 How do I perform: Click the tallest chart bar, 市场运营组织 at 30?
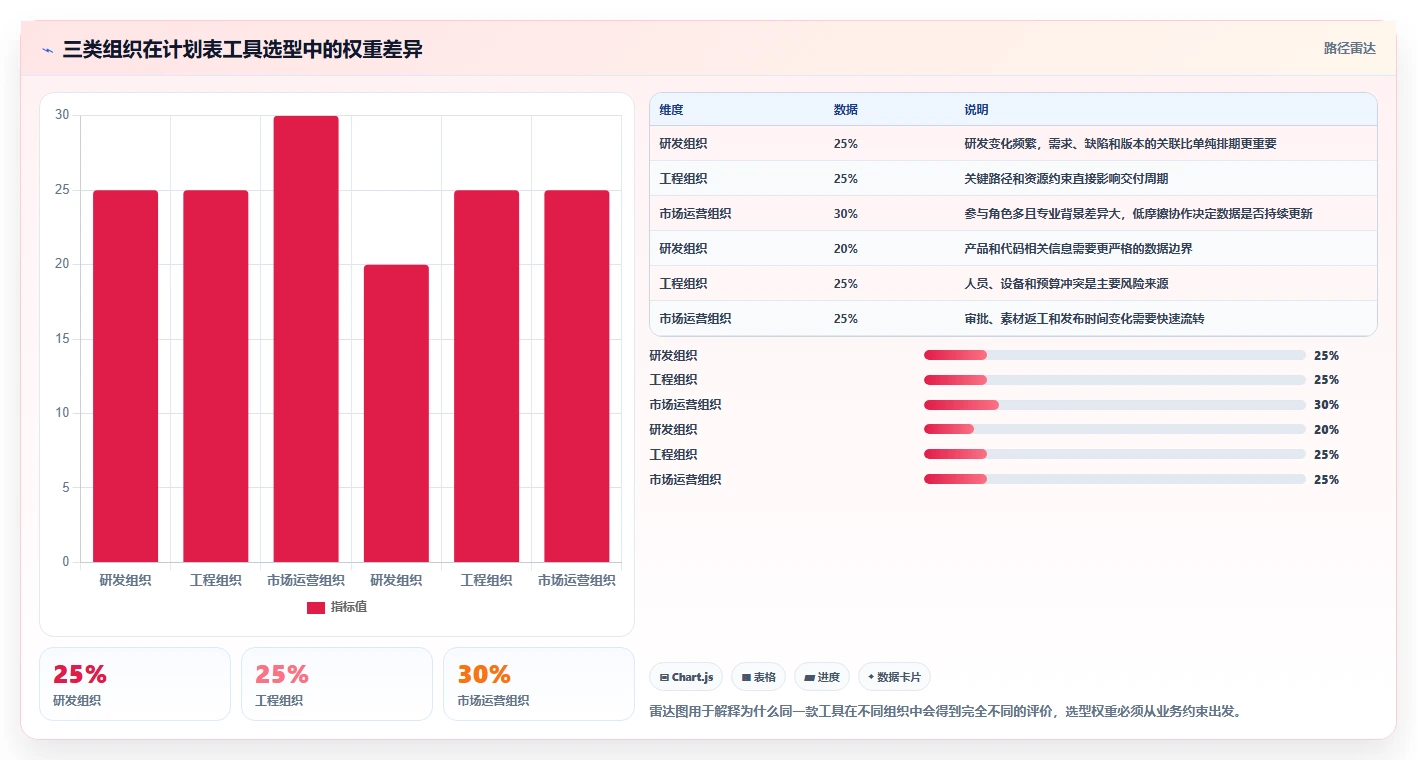coord(306,339)
